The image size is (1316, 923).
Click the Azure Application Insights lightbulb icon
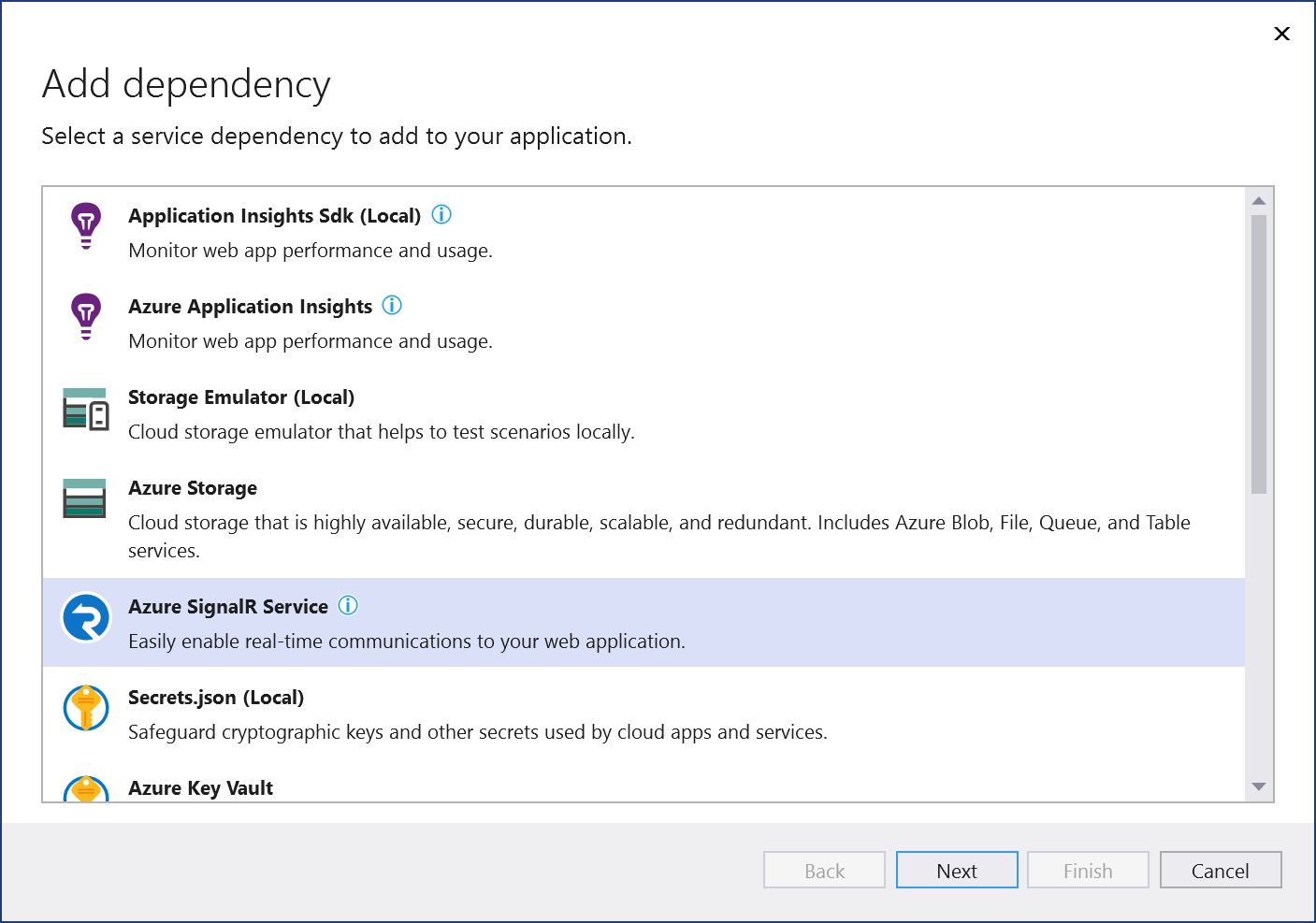(x=85, y=316)
